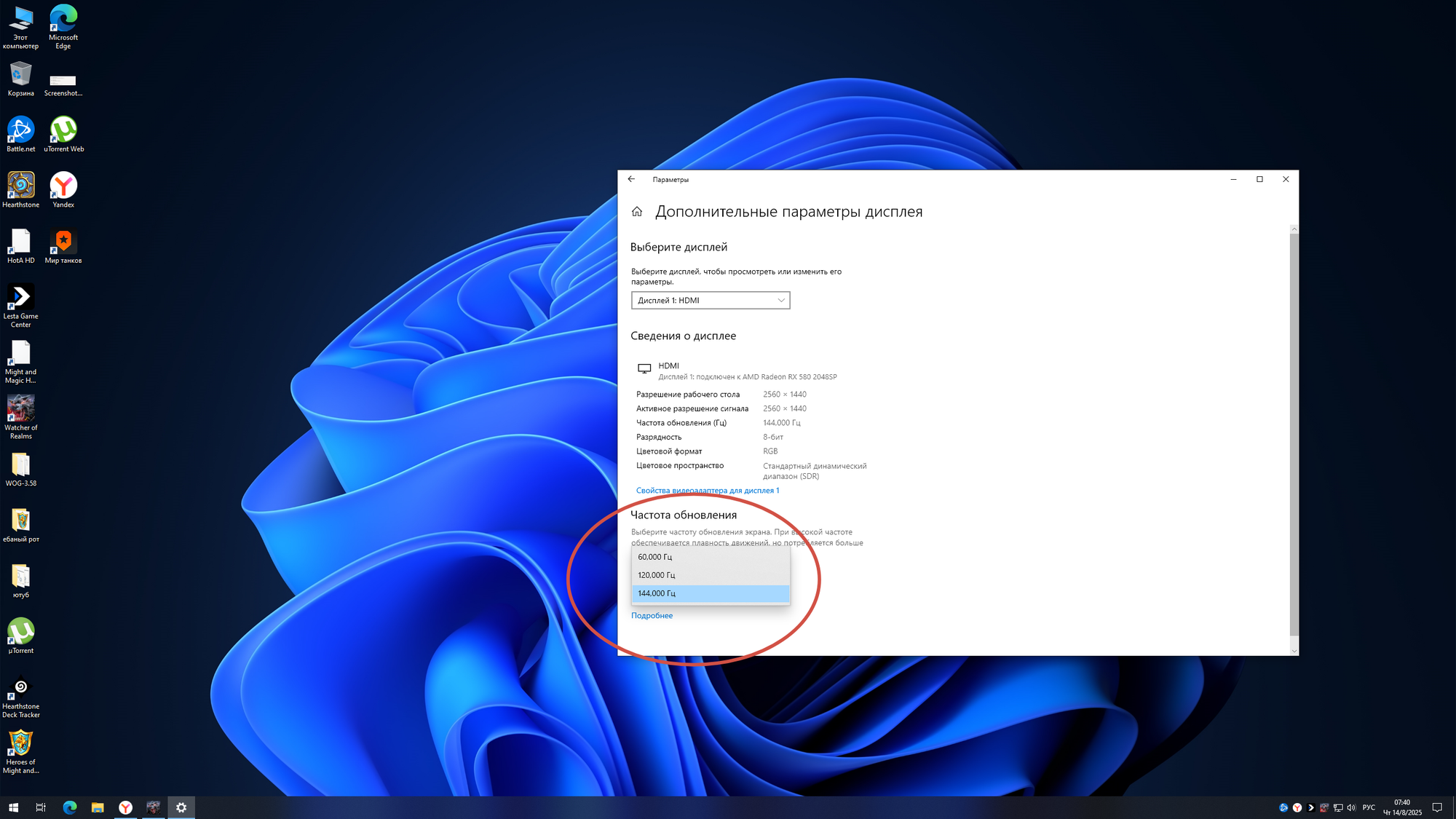This screenshot has width=1456, height=819.
Task: Click the Home icon in Settings
Action: point(637,212)
